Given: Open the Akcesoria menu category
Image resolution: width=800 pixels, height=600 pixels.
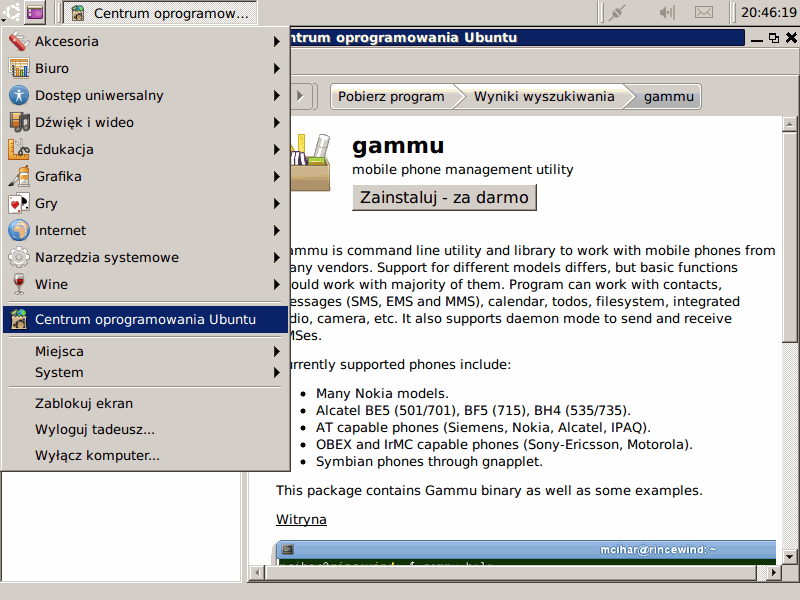Looking at the screenshot, I should [66, 42].
